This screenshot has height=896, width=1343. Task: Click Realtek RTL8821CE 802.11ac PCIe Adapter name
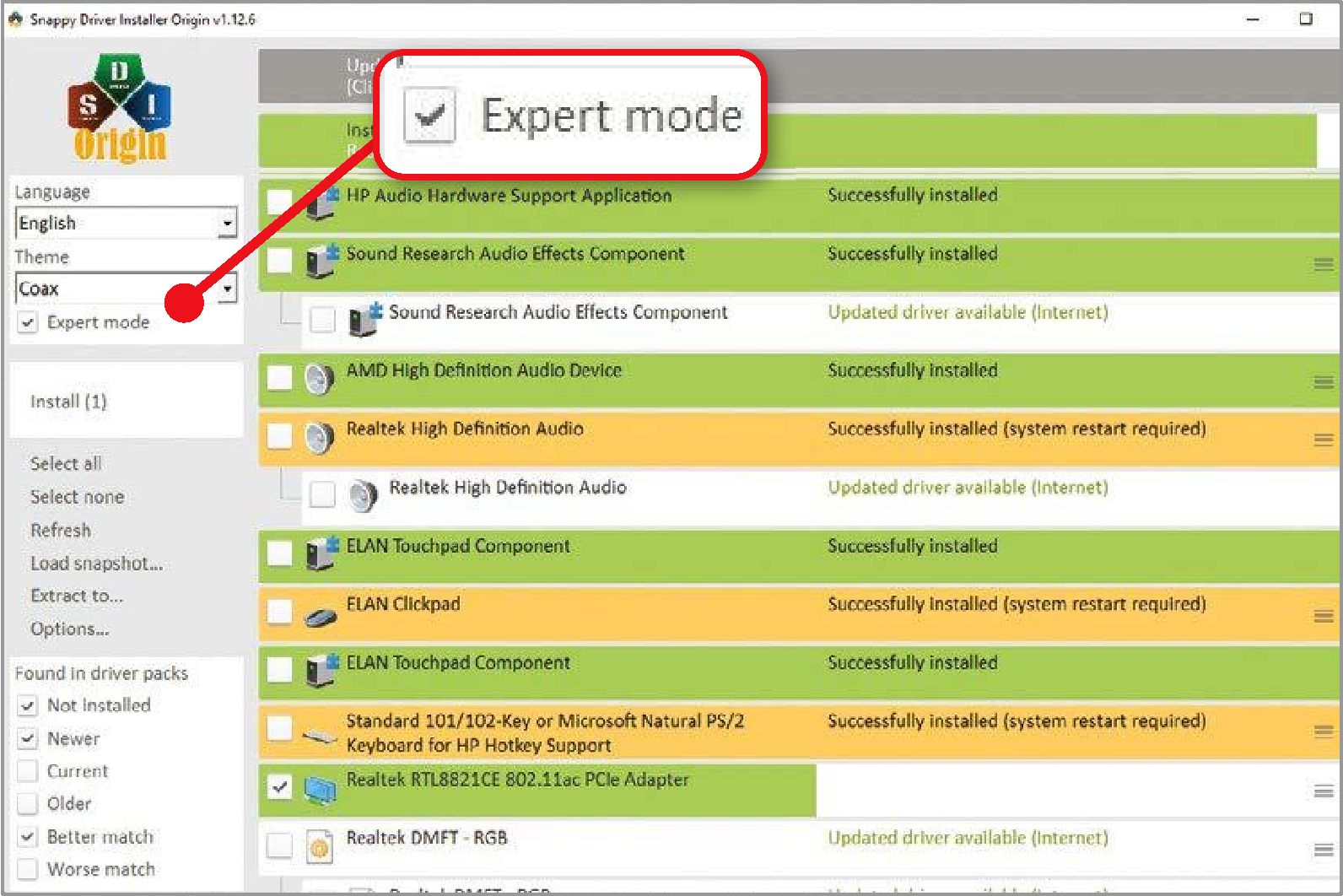click(517, 780)
